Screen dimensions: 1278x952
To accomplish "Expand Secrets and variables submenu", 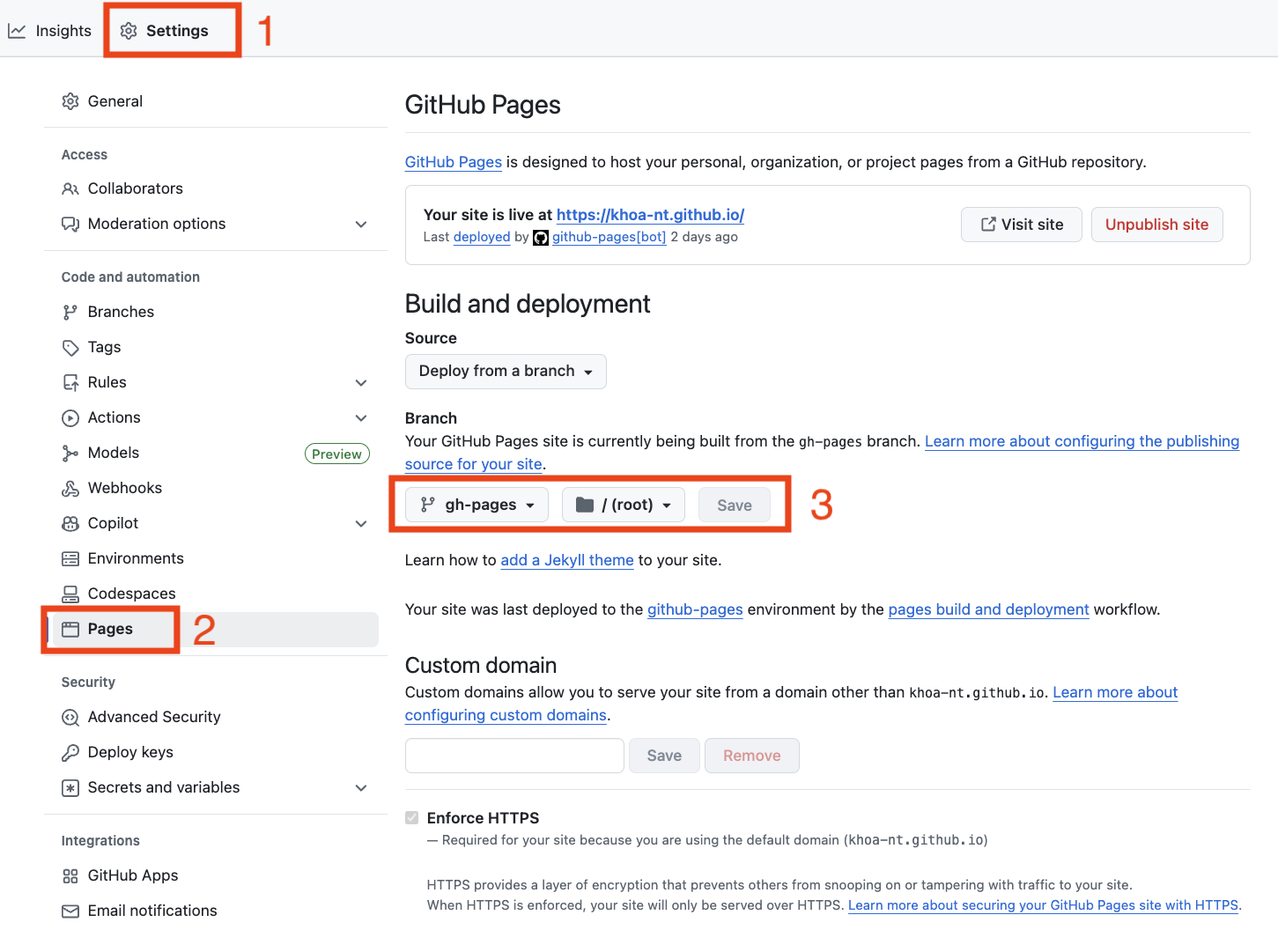I will coord(360,787).
